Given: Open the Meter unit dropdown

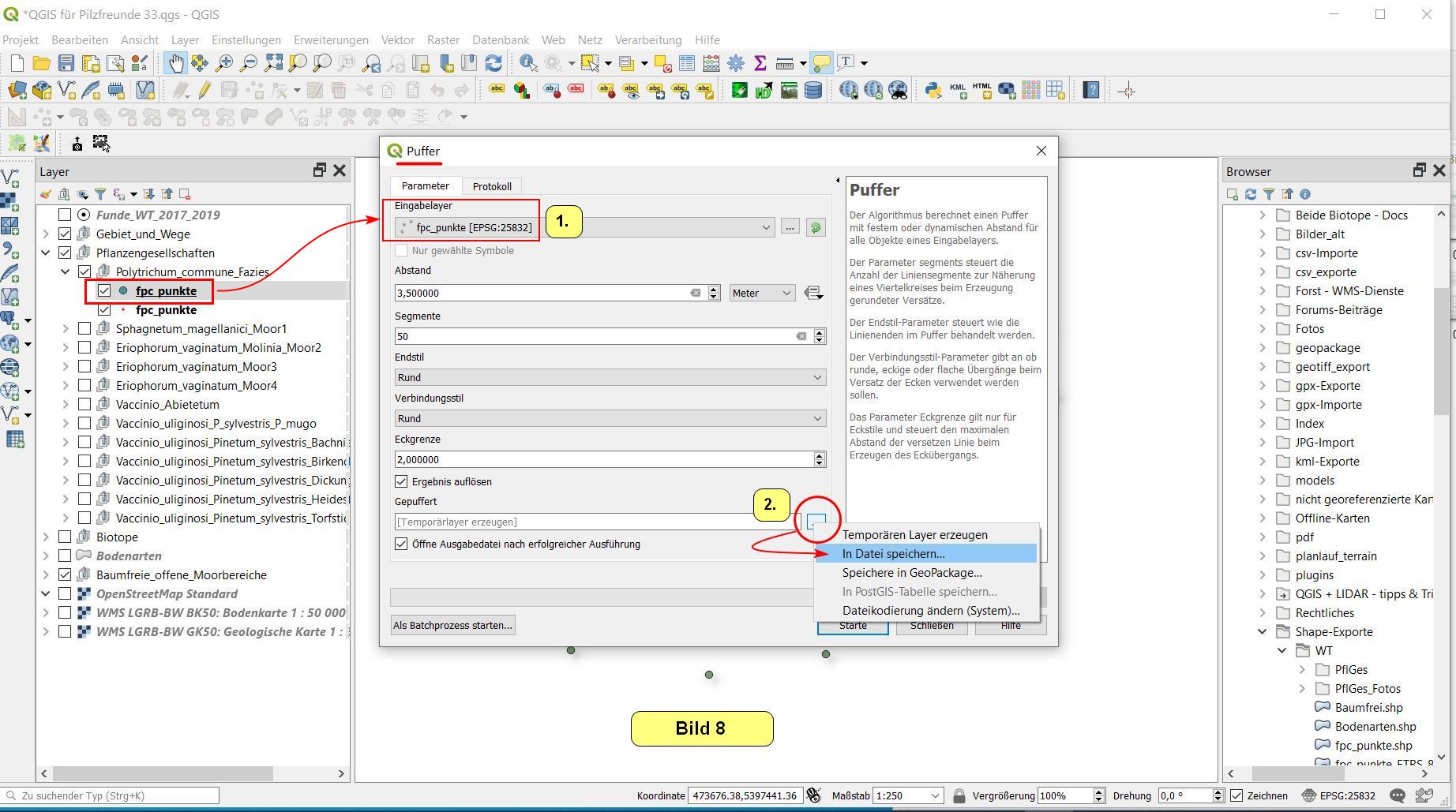Looking at the screenshot, I should coord(761,293).
